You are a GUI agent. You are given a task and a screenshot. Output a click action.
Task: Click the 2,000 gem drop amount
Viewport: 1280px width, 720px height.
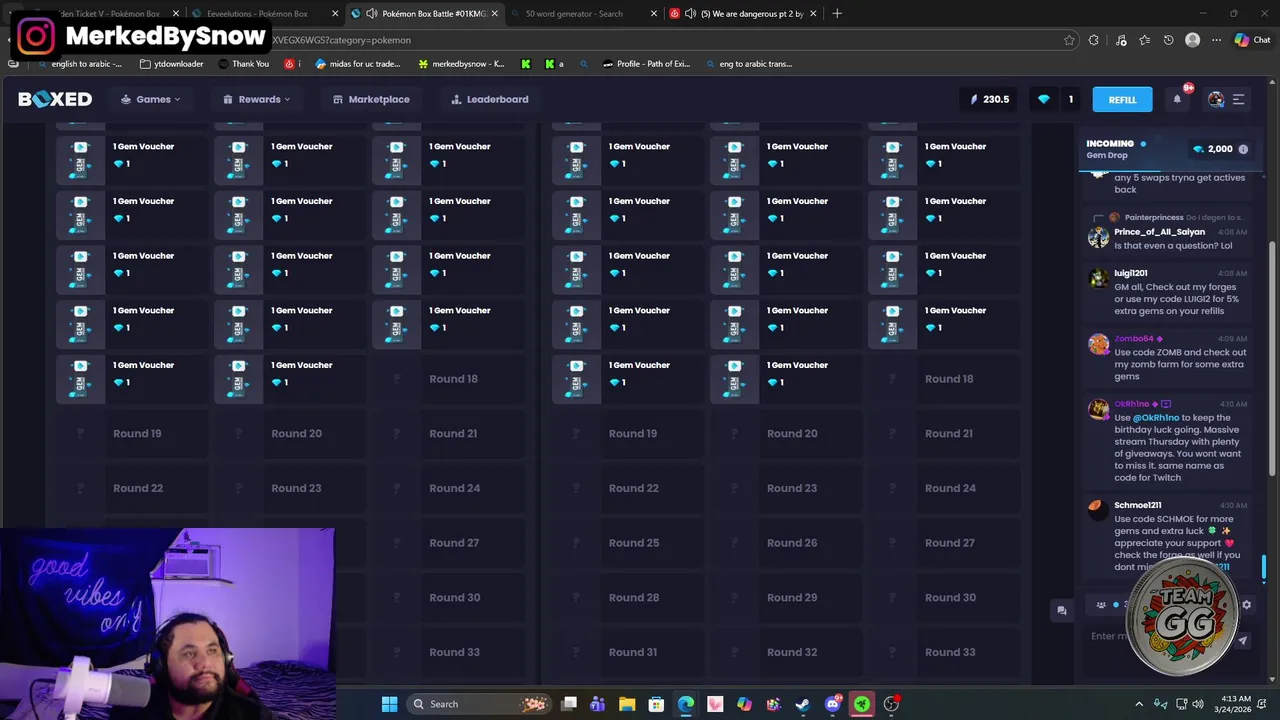coord(1220,149)
